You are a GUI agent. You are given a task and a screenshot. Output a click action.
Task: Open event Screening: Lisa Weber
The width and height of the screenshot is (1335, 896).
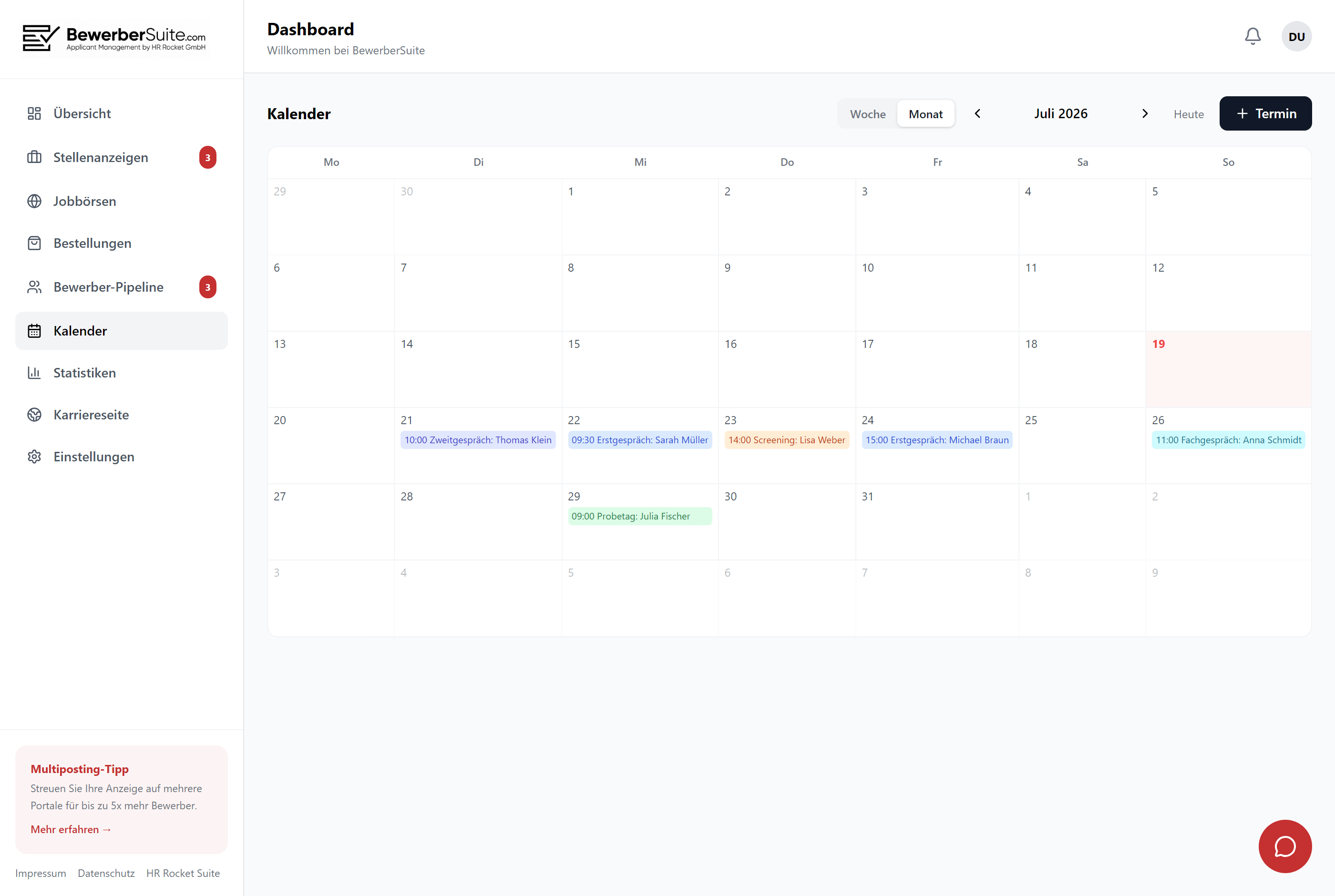pos(786,439)
